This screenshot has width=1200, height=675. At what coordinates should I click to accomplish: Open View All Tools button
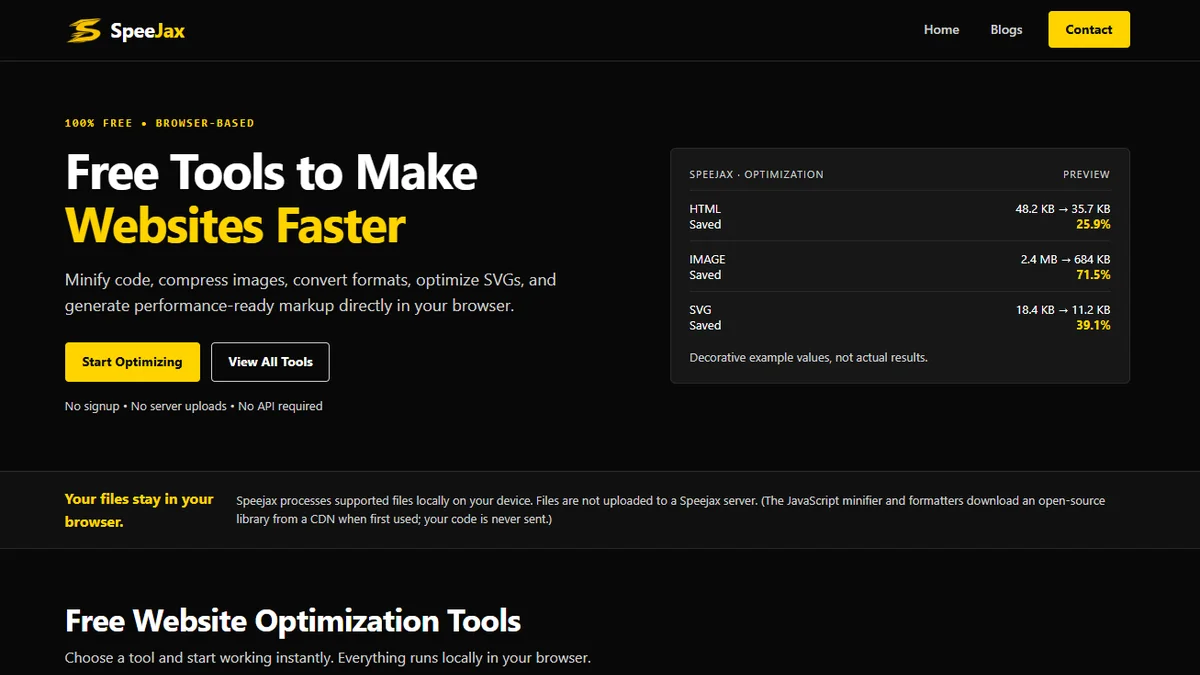point(270,362)
